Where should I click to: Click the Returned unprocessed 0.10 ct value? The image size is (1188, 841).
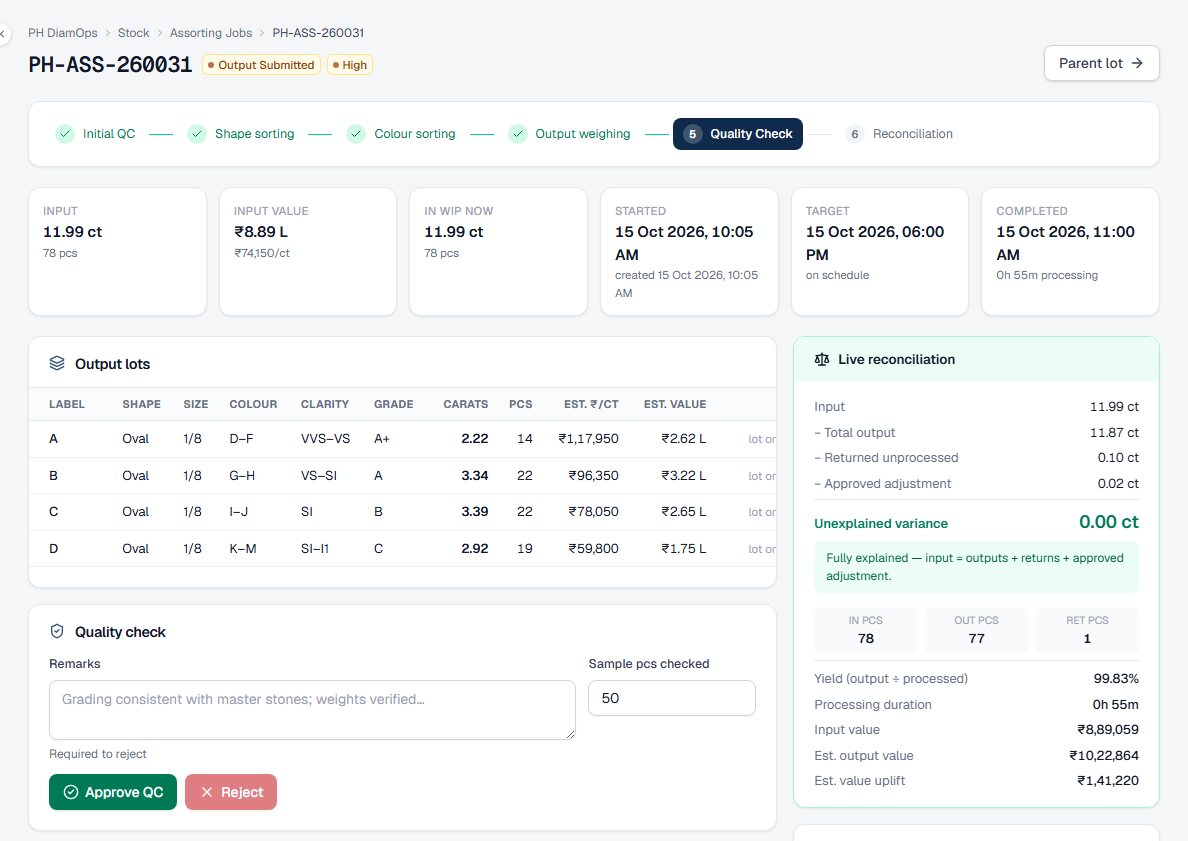click(1118, 458)
